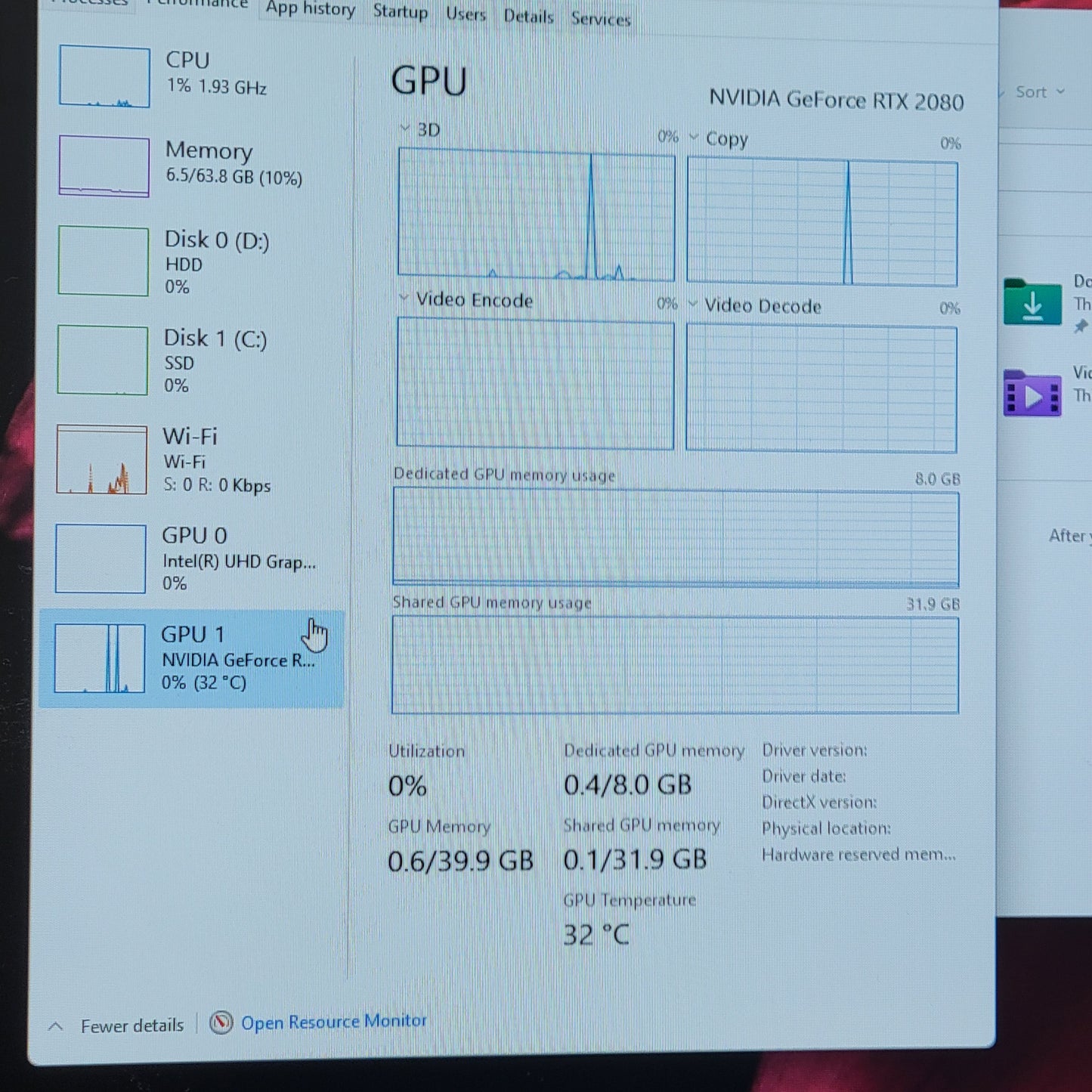This screenshot has width=1092, height=1092.
Task: Click the 31.9 GB shared memory scale label
Action: (x=933, y=604)
